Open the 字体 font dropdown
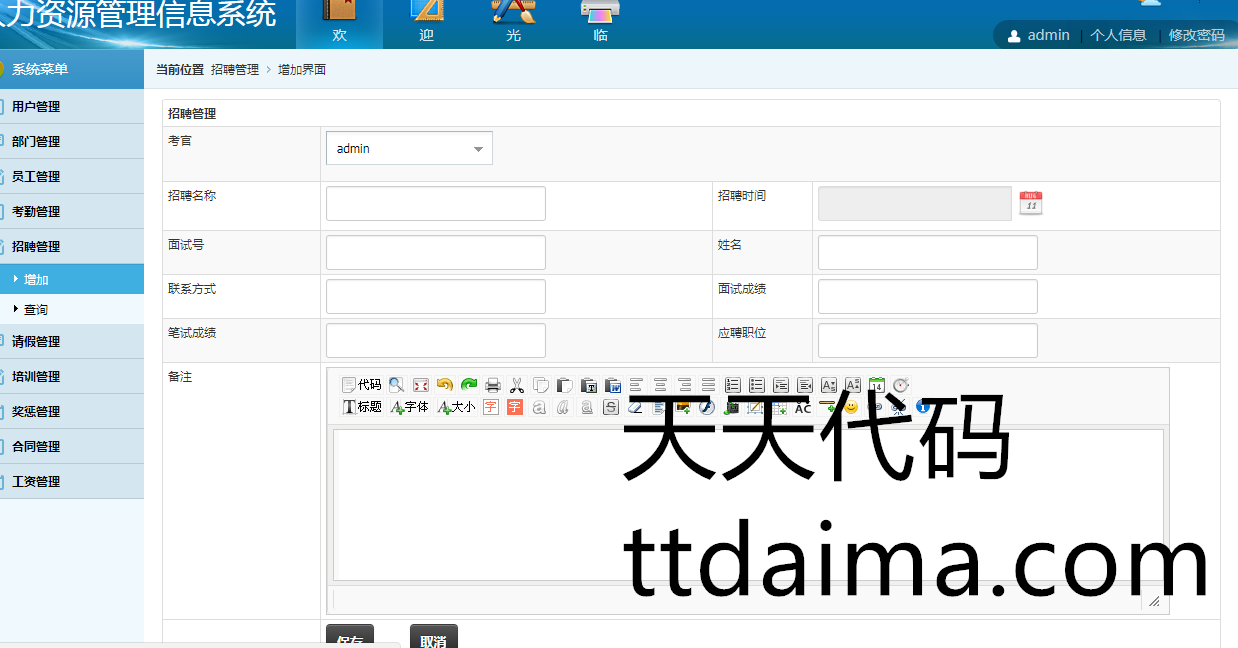The width and height of the screenshot is (1238, 648). tap(410, 407)
